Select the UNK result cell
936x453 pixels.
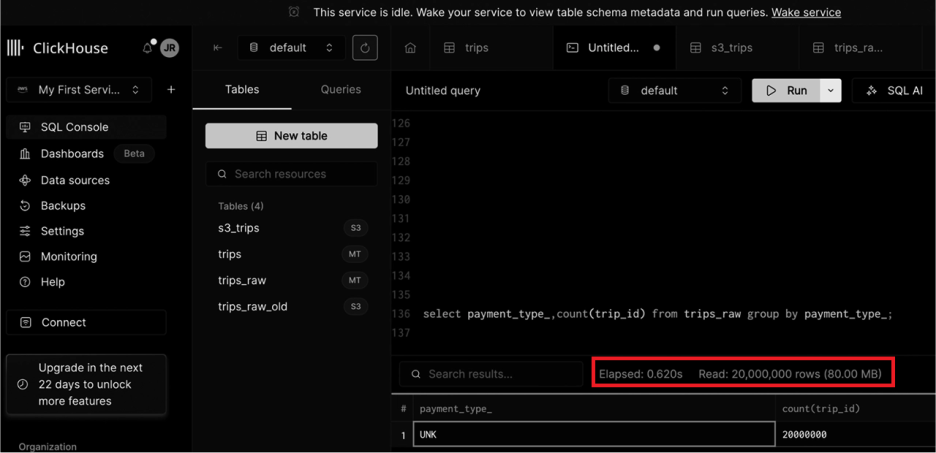pyautogui.click(x=595, y=434)
